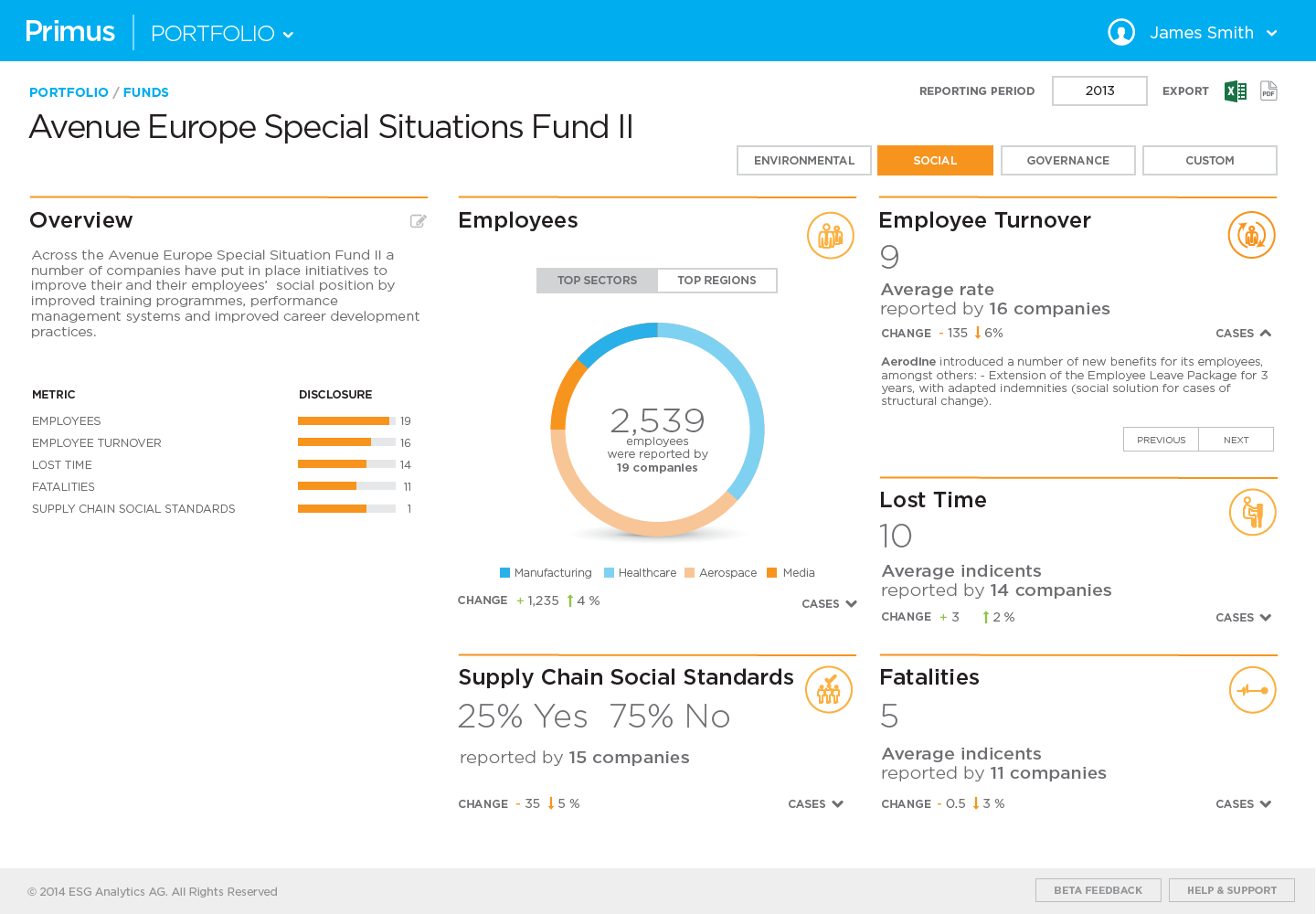Click the Media legend color swatch
Screen dimensions: 1316x914
[x=772, y=573]
